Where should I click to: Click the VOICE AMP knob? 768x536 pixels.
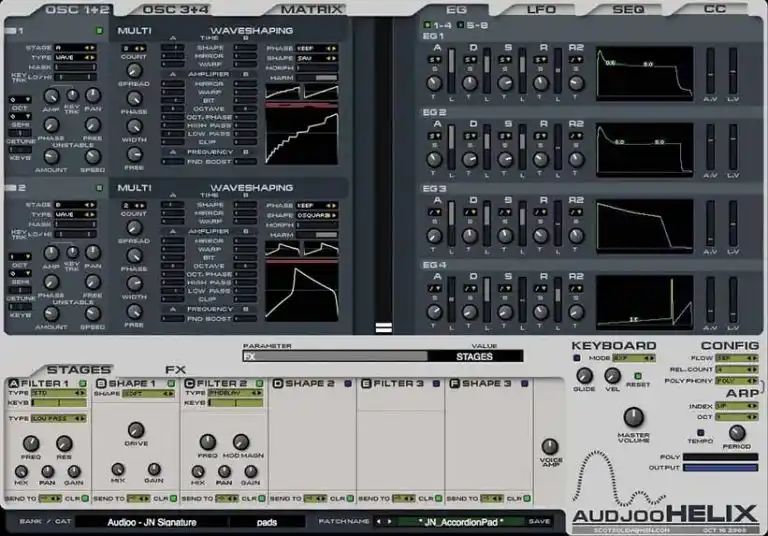pos(550,446)
